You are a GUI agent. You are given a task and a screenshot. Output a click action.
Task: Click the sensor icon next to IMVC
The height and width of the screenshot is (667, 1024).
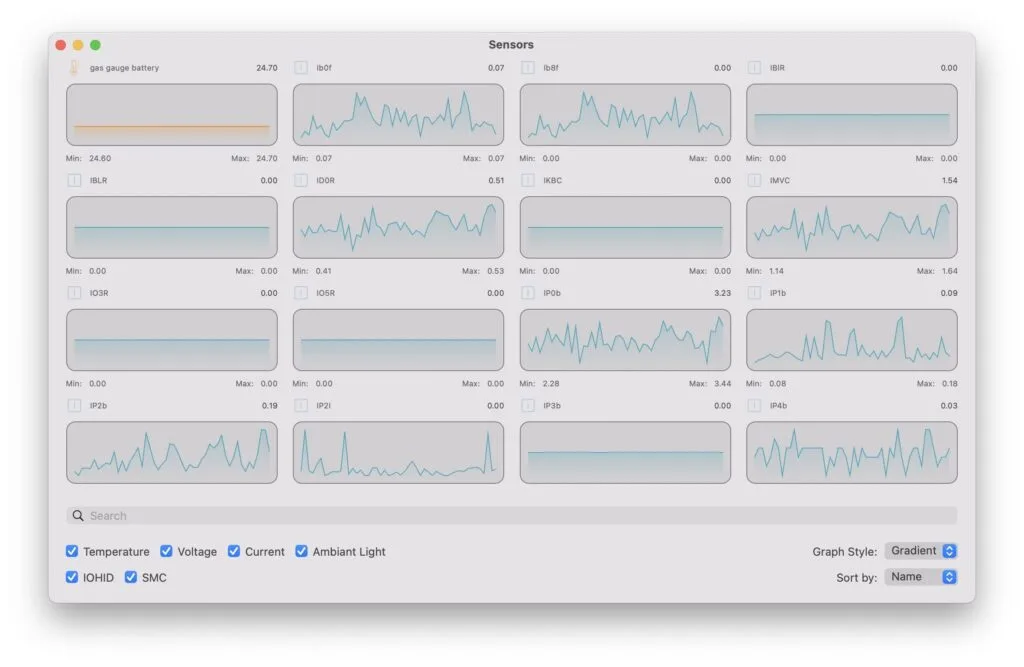tap(754, 180)
